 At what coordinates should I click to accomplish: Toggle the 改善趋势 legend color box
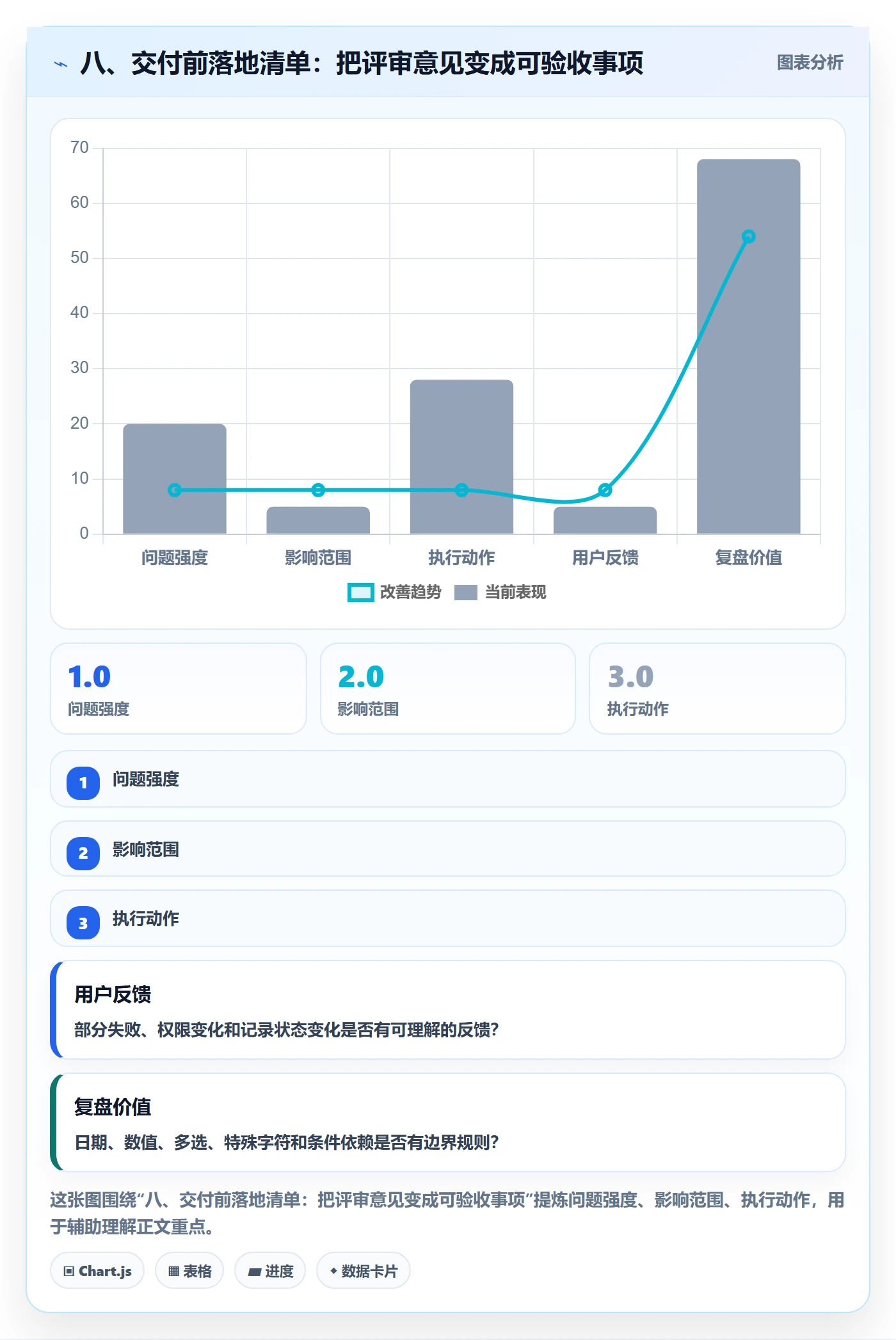[360, 593]
